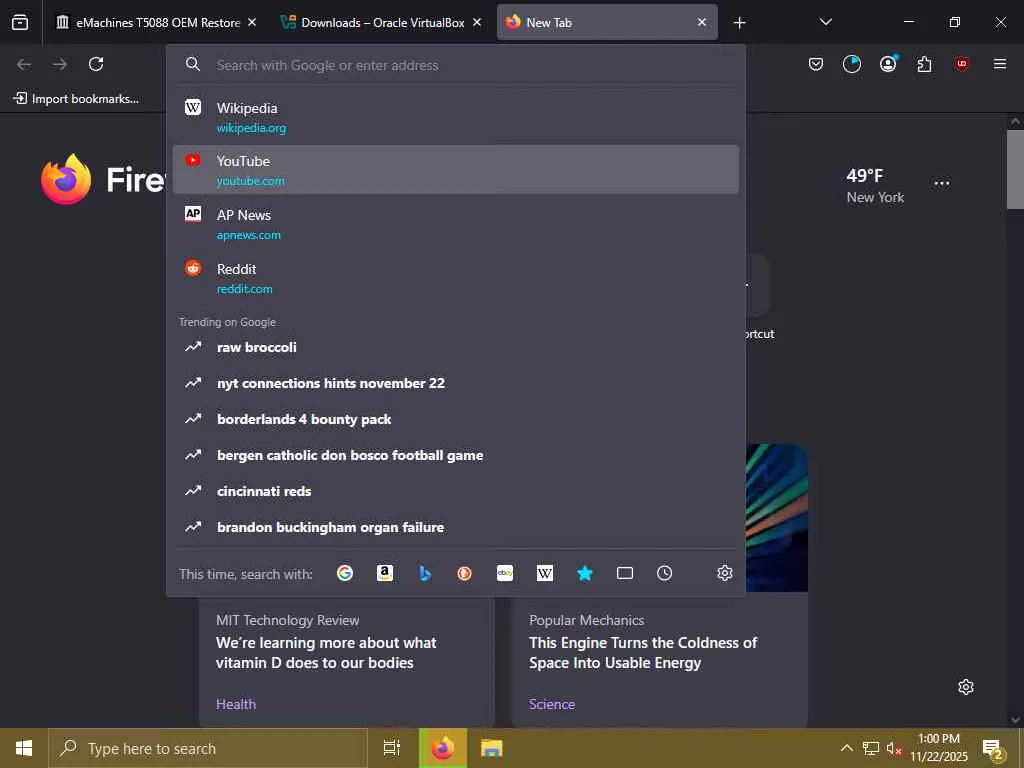Go back to previous page
Screen dimensions: 1024x768
(x=24, y=64)
